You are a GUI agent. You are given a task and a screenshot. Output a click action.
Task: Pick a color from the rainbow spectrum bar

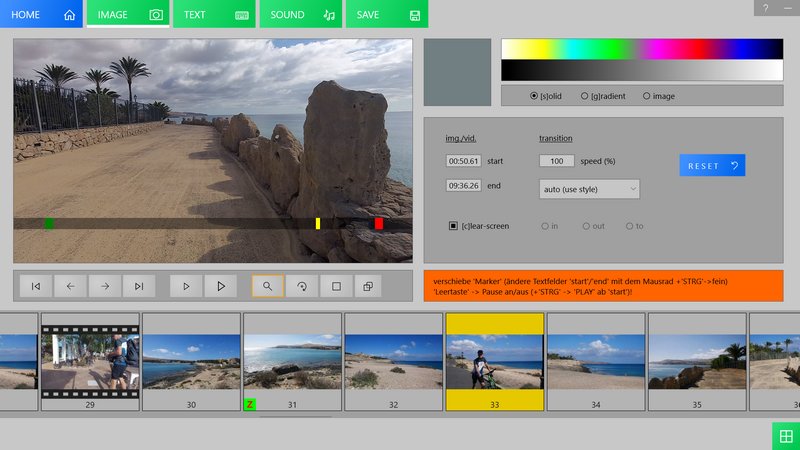point(642,49)
